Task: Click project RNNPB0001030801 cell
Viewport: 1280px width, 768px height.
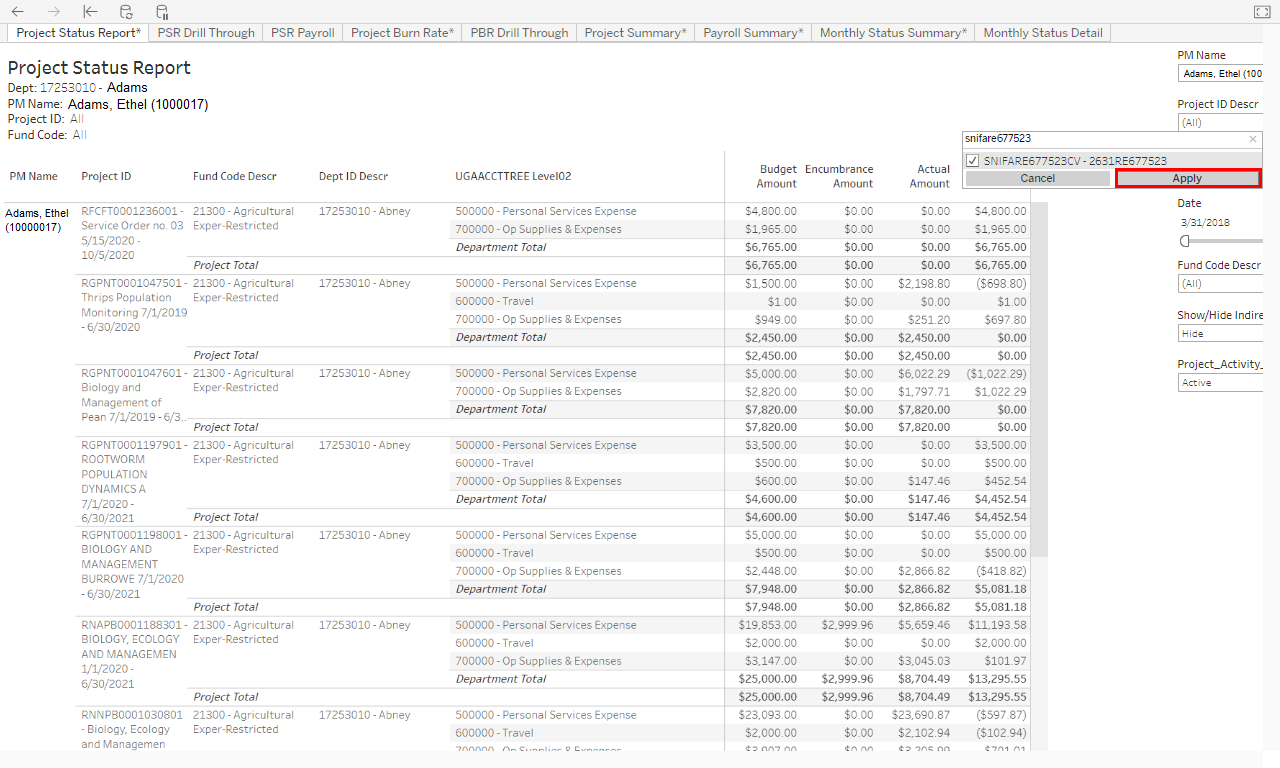Action: pos(133,729)
